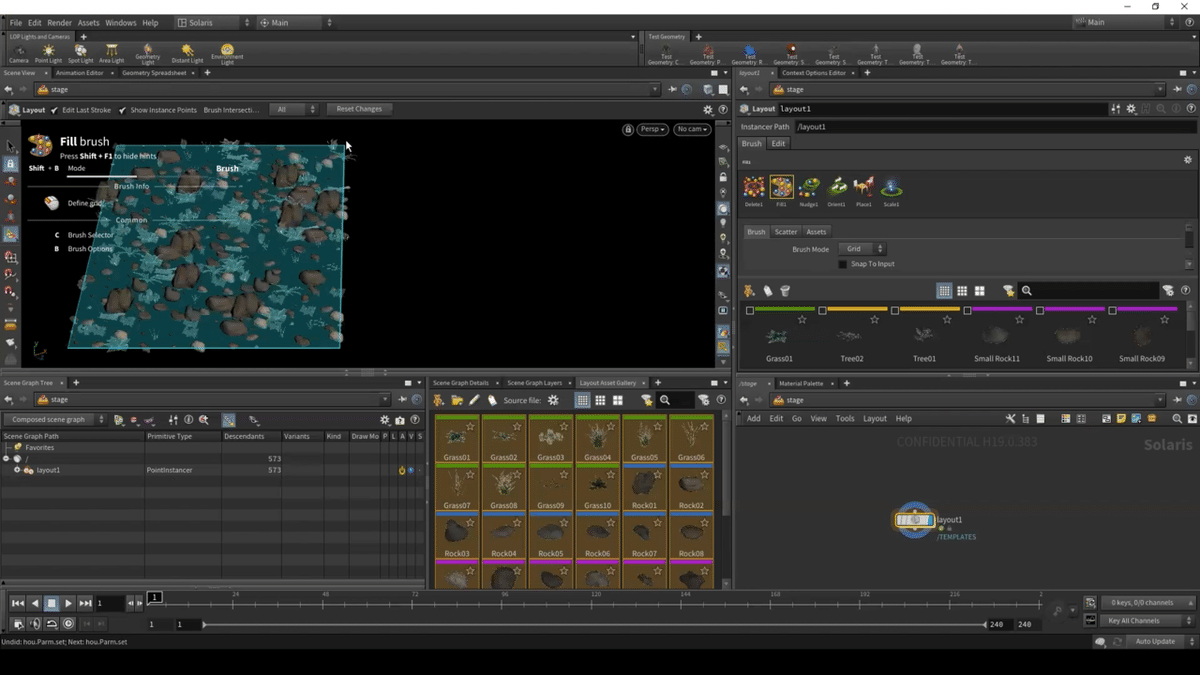Click the green color bar above Grass01
Image resolution: width=1200 pixels, height=675 pixels.
coord(784,310)
